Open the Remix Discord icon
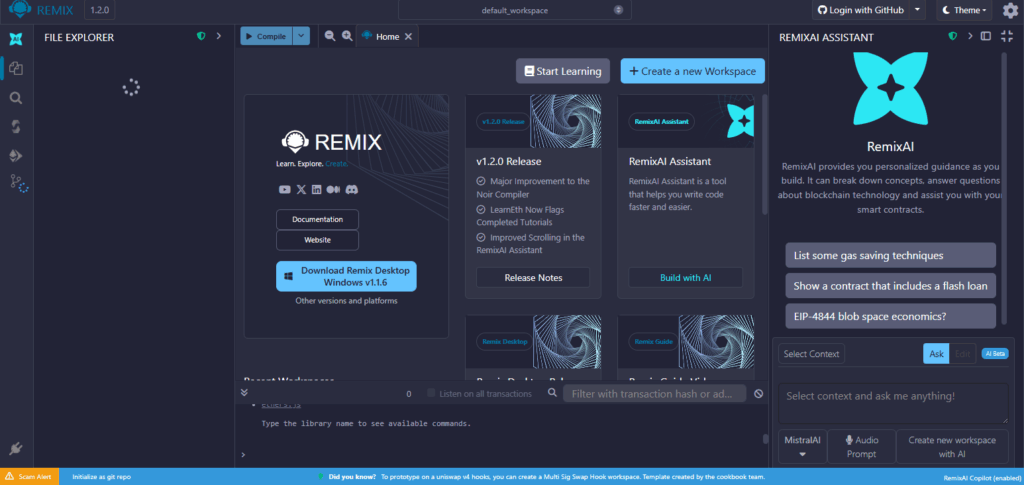 pos(351,189)
